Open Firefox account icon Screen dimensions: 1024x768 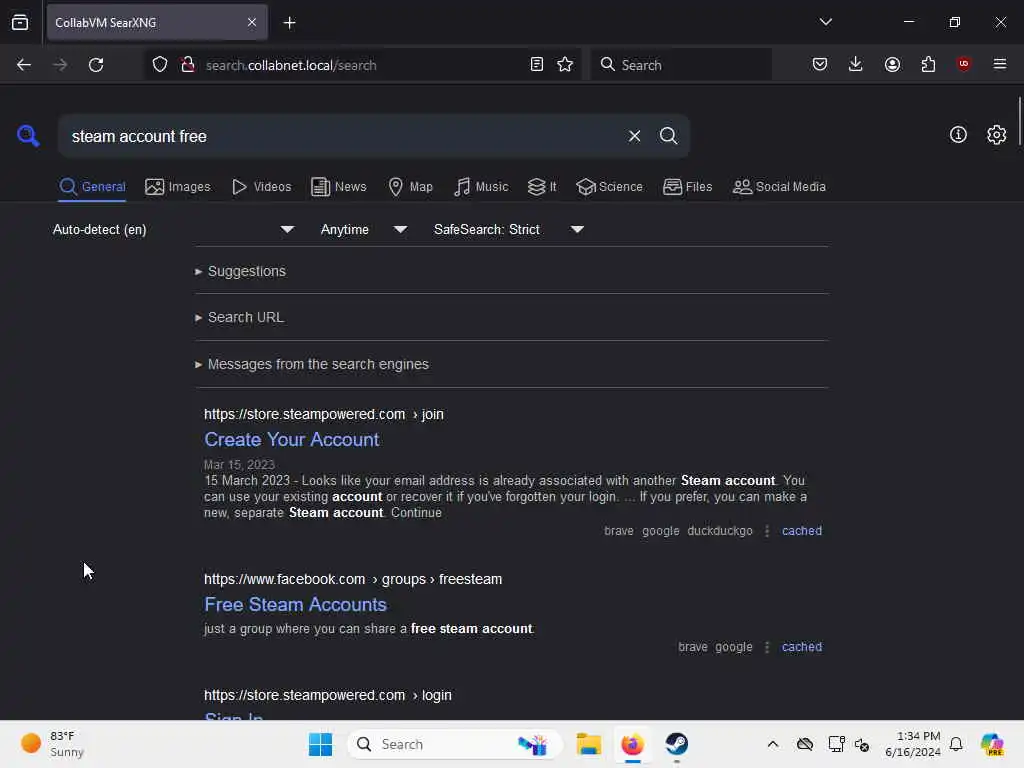(892, 64)
